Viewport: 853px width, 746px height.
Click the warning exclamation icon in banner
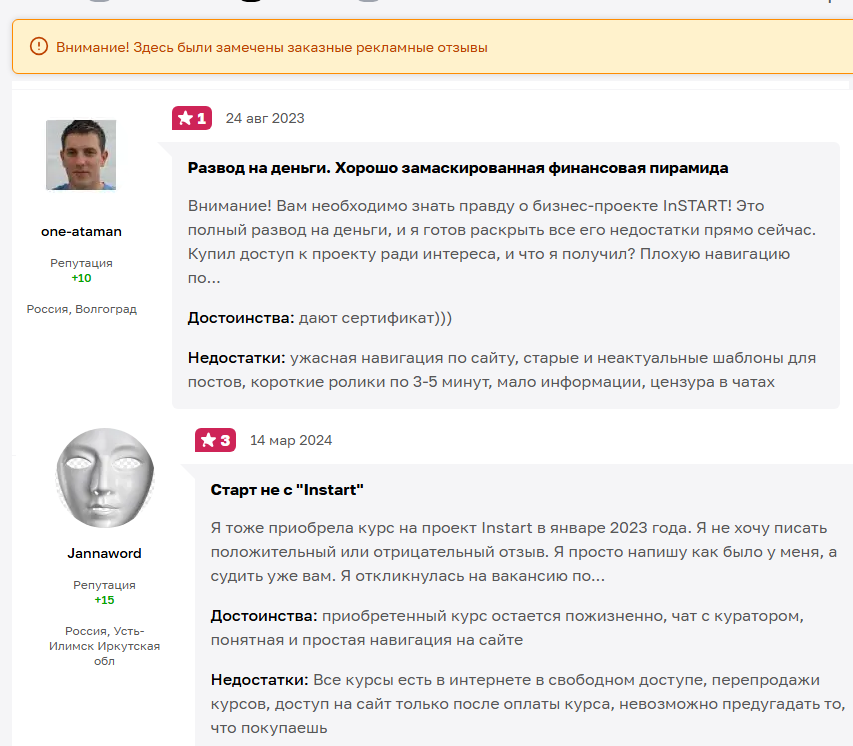point(39,46)
